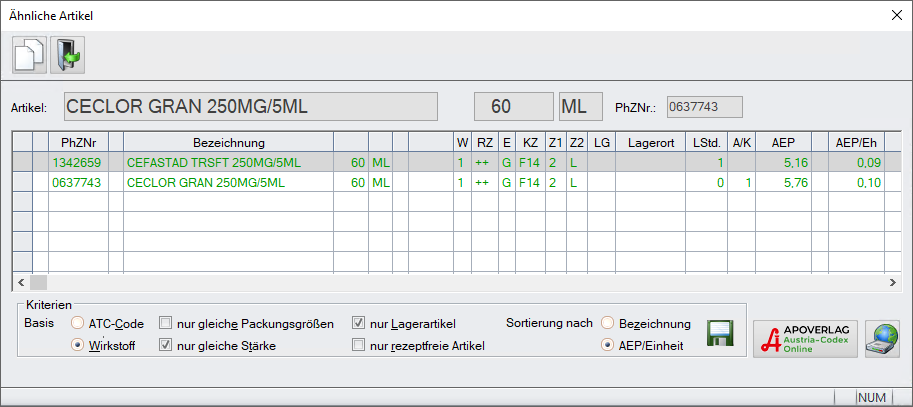Click the AEP column header
Screen dimensions: 913x407
pyautogui.click(x=783, y=143)
